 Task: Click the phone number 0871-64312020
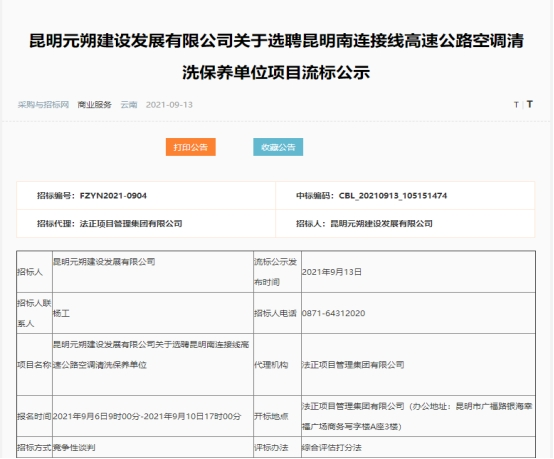click(334, 313)
